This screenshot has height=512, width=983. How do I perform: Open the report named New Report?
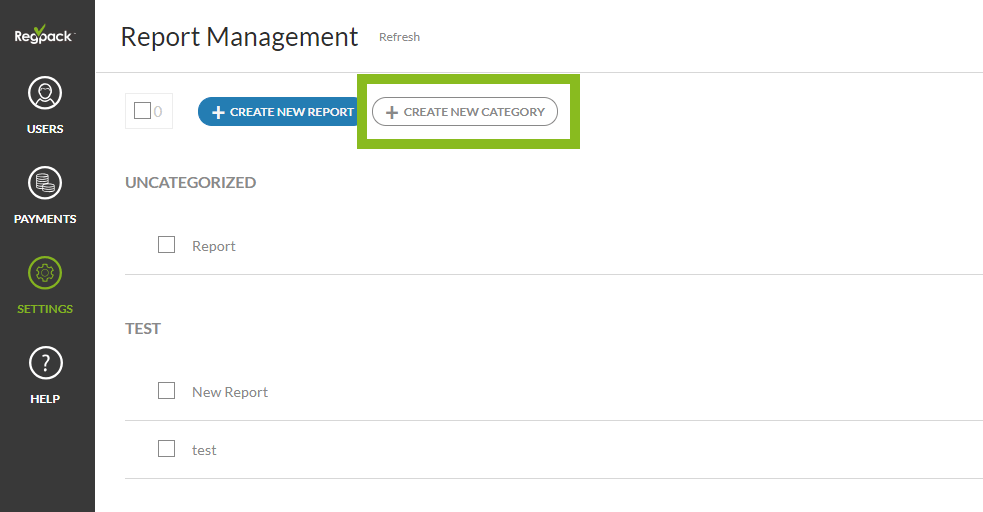(230, 392)
